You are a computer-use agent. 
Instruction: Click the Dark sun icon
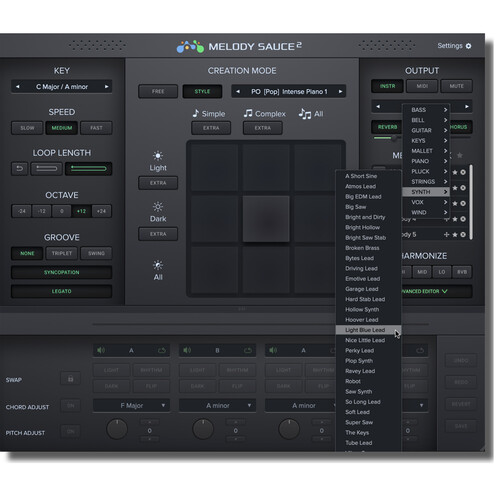click(x=158, y=207)
